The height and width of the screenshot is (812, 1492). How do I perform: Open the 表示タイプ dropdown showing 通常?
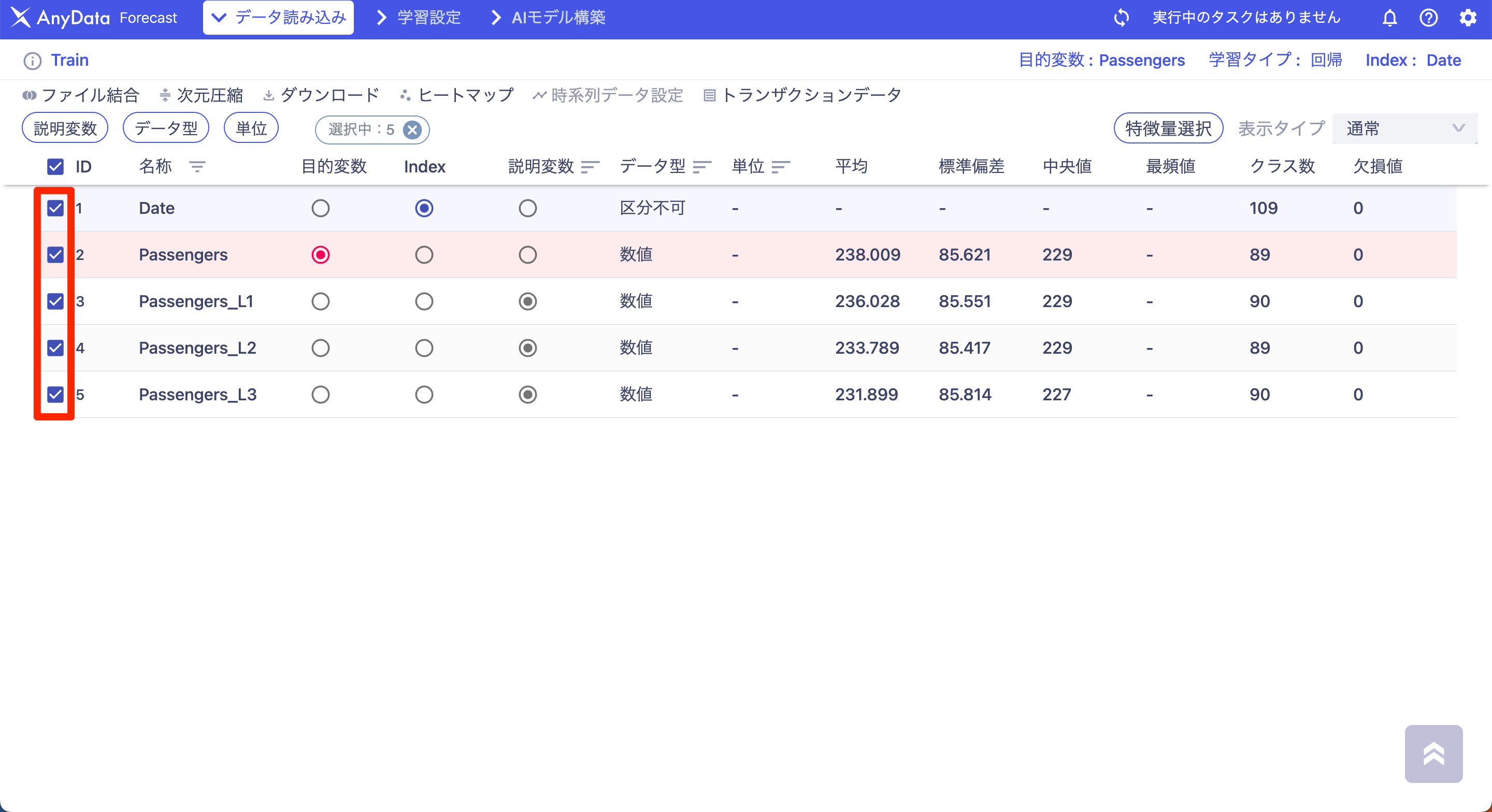(x=1404, y=128)
